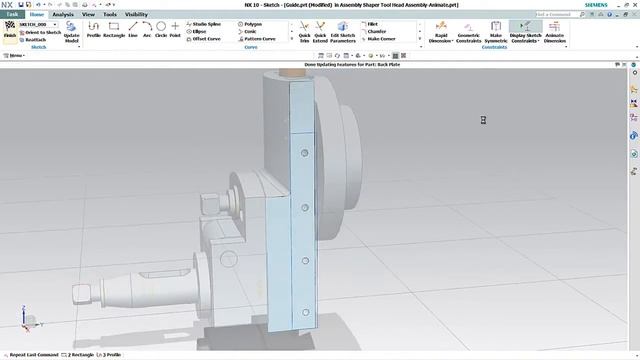Select the Chamfer sketch command
The image size is (640, 360).
(x=373, y=31)
